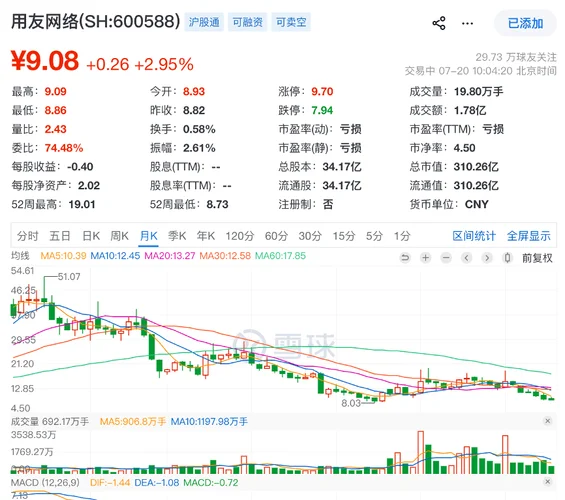The height and width of the screenshot is (500, 565).
Task: Click the 货币单位 CNY value
Action: point(476,204)
